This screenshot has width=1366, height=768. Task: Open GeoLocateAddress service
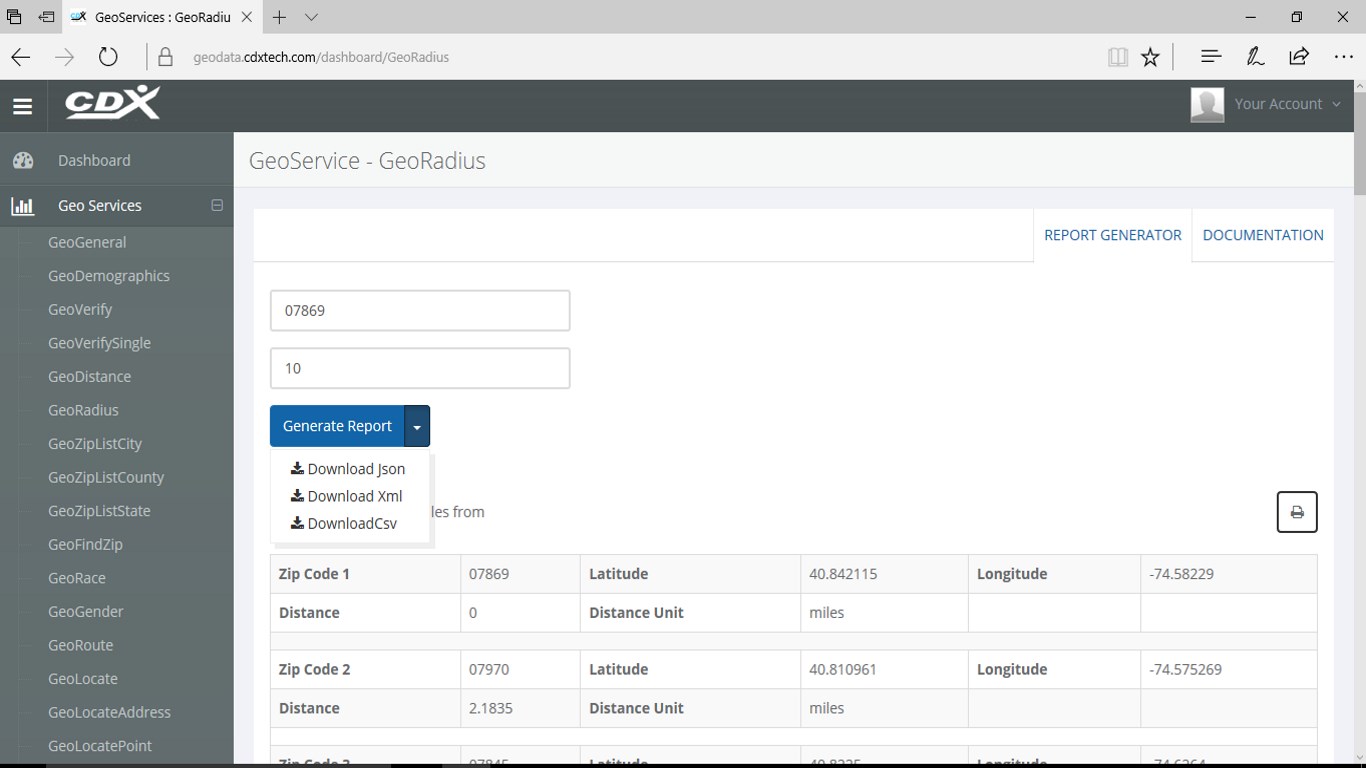109,712
